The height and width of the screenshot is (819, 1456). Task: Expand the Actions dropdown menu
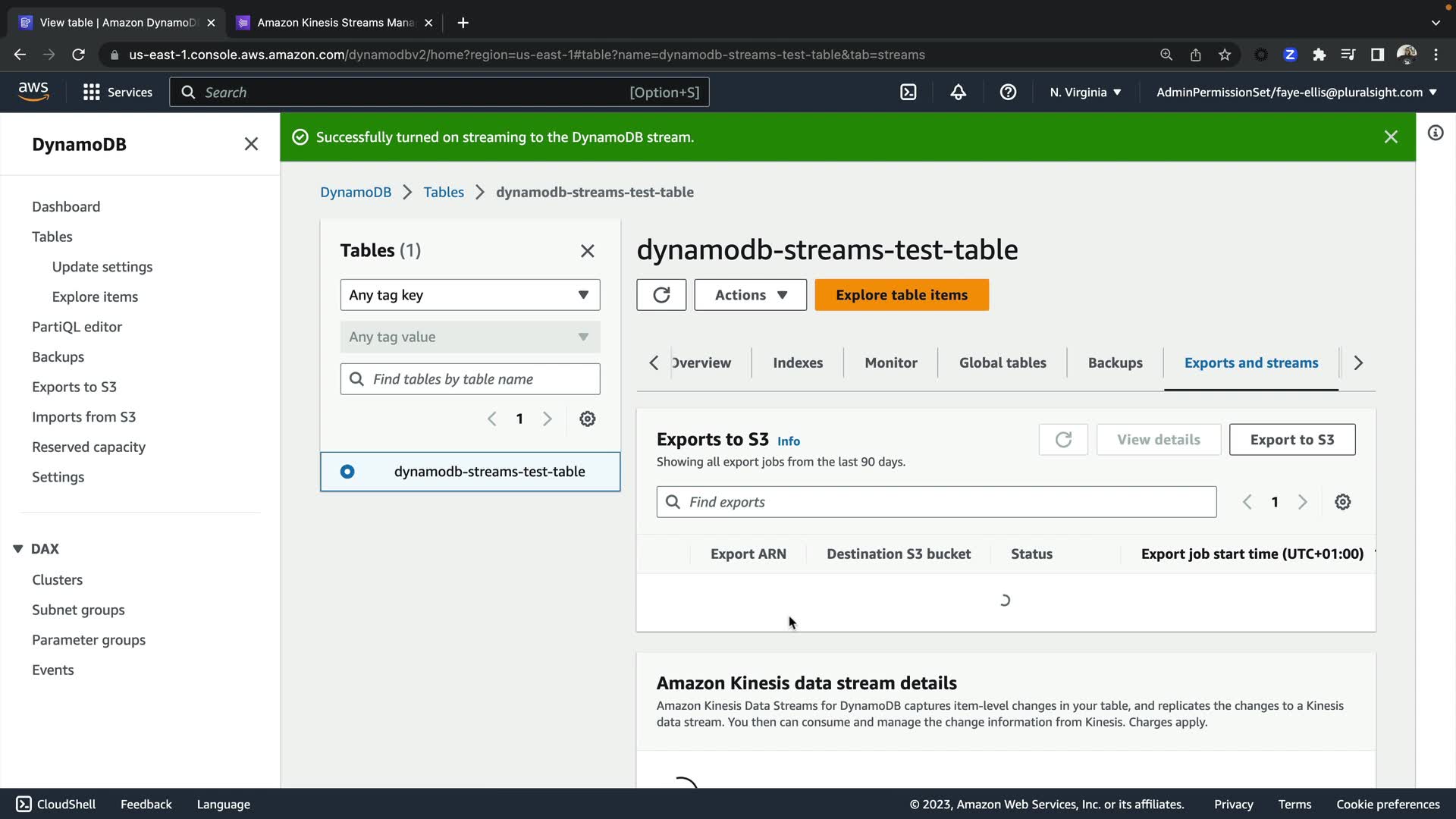[750, 295]
